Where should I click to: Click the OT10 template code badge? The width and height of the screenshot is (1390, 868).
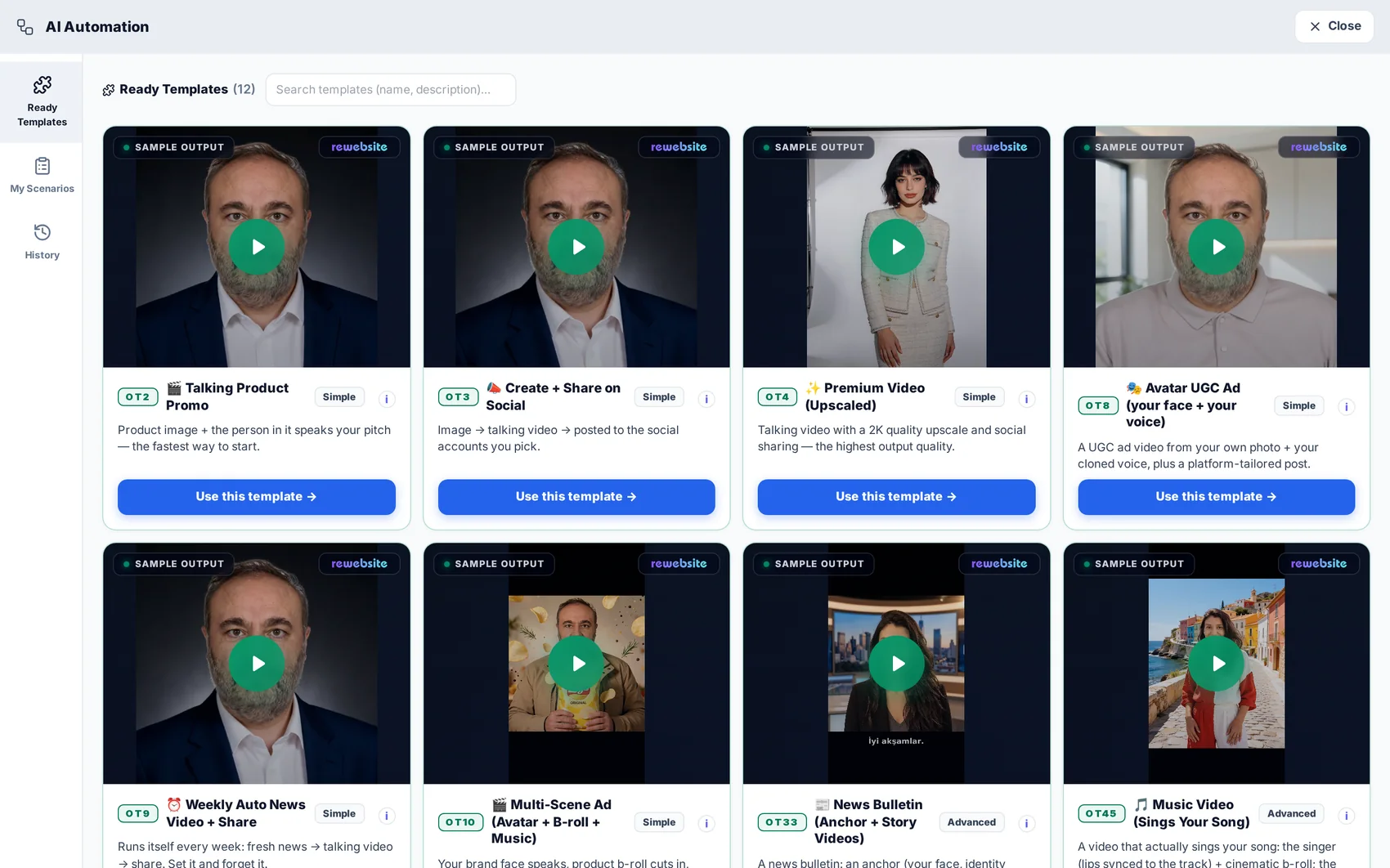tap(460, 822)
